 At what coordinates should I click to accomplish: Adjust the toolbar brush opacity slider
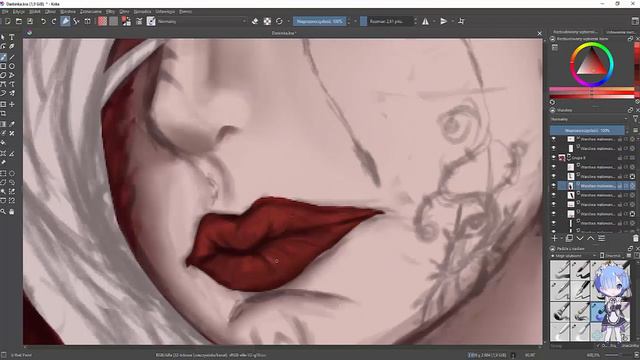pos(320,21)
